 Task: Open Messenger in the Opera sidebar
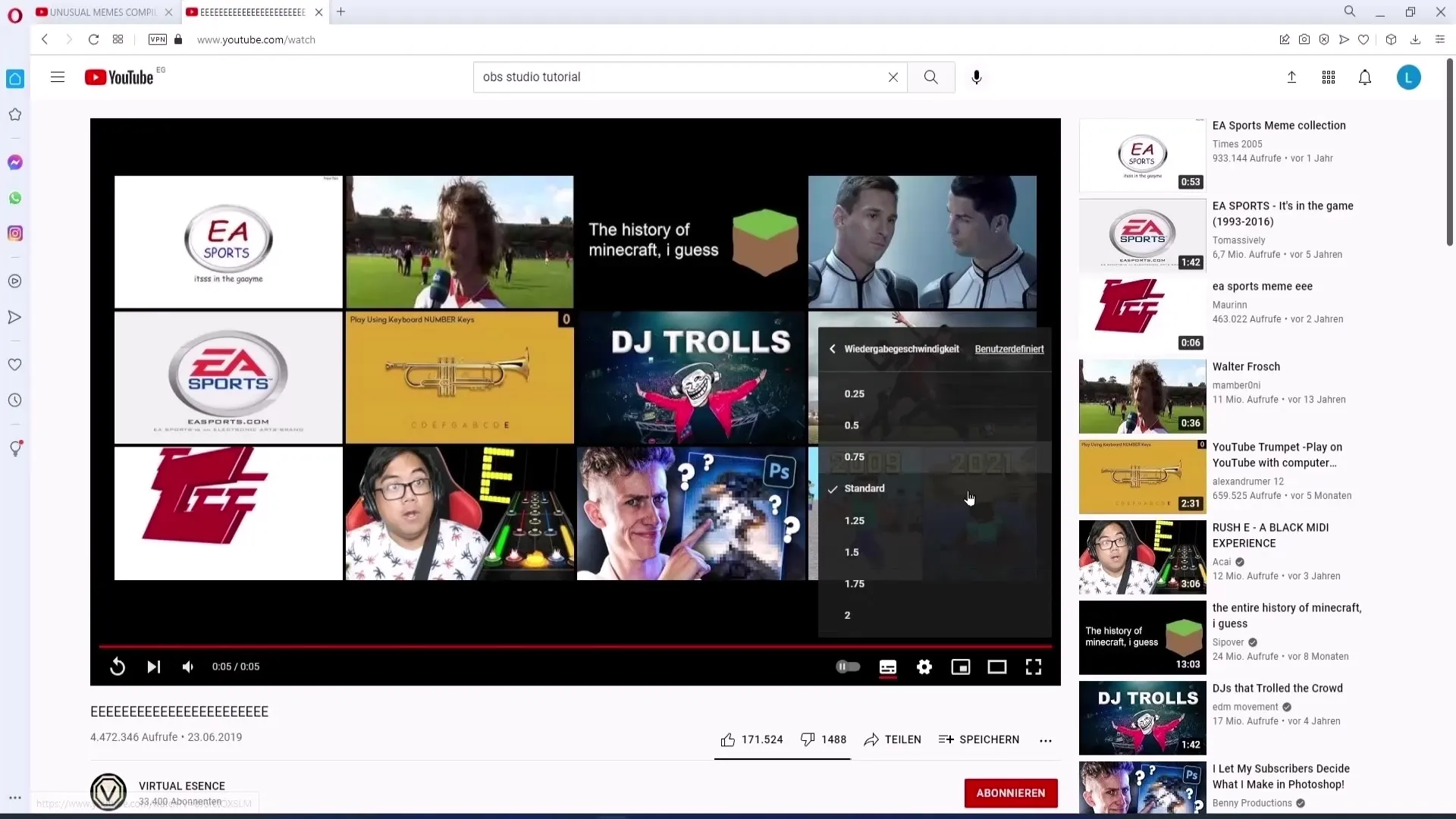click(15, 162)
